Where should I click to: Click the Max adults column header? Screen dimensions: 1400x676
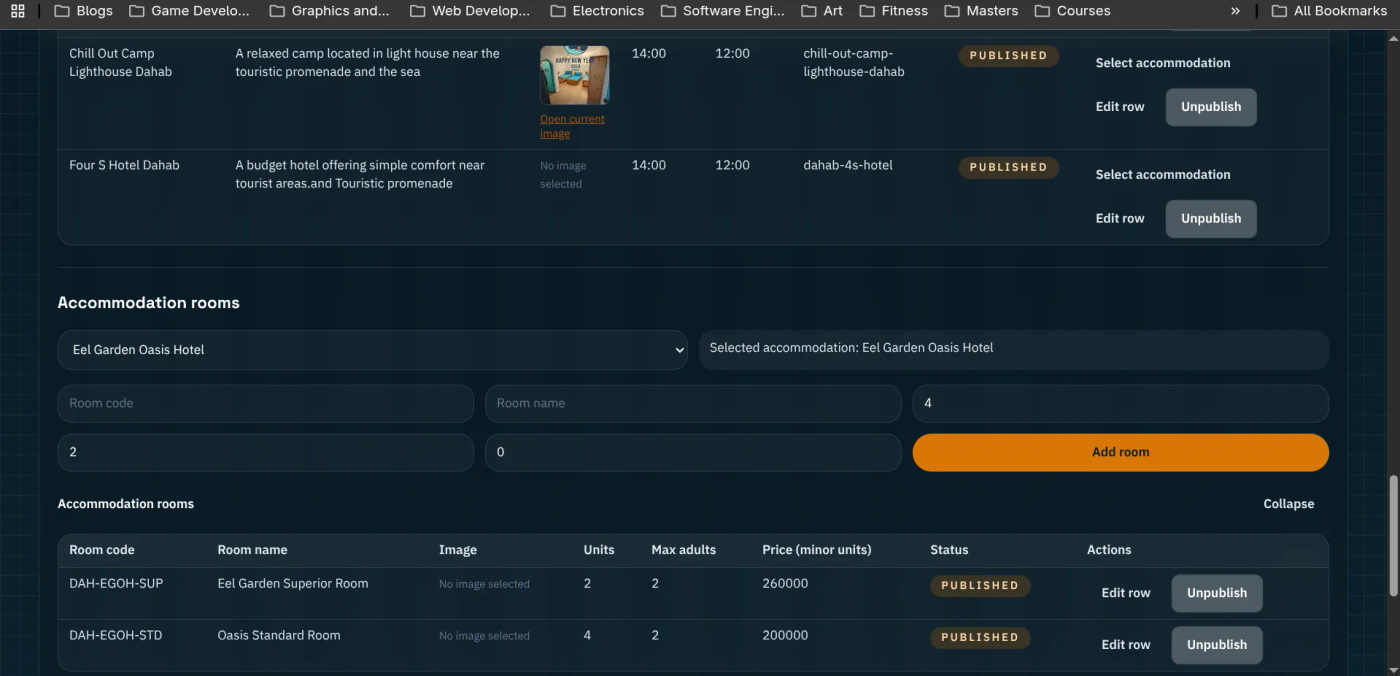click(683, 550)
